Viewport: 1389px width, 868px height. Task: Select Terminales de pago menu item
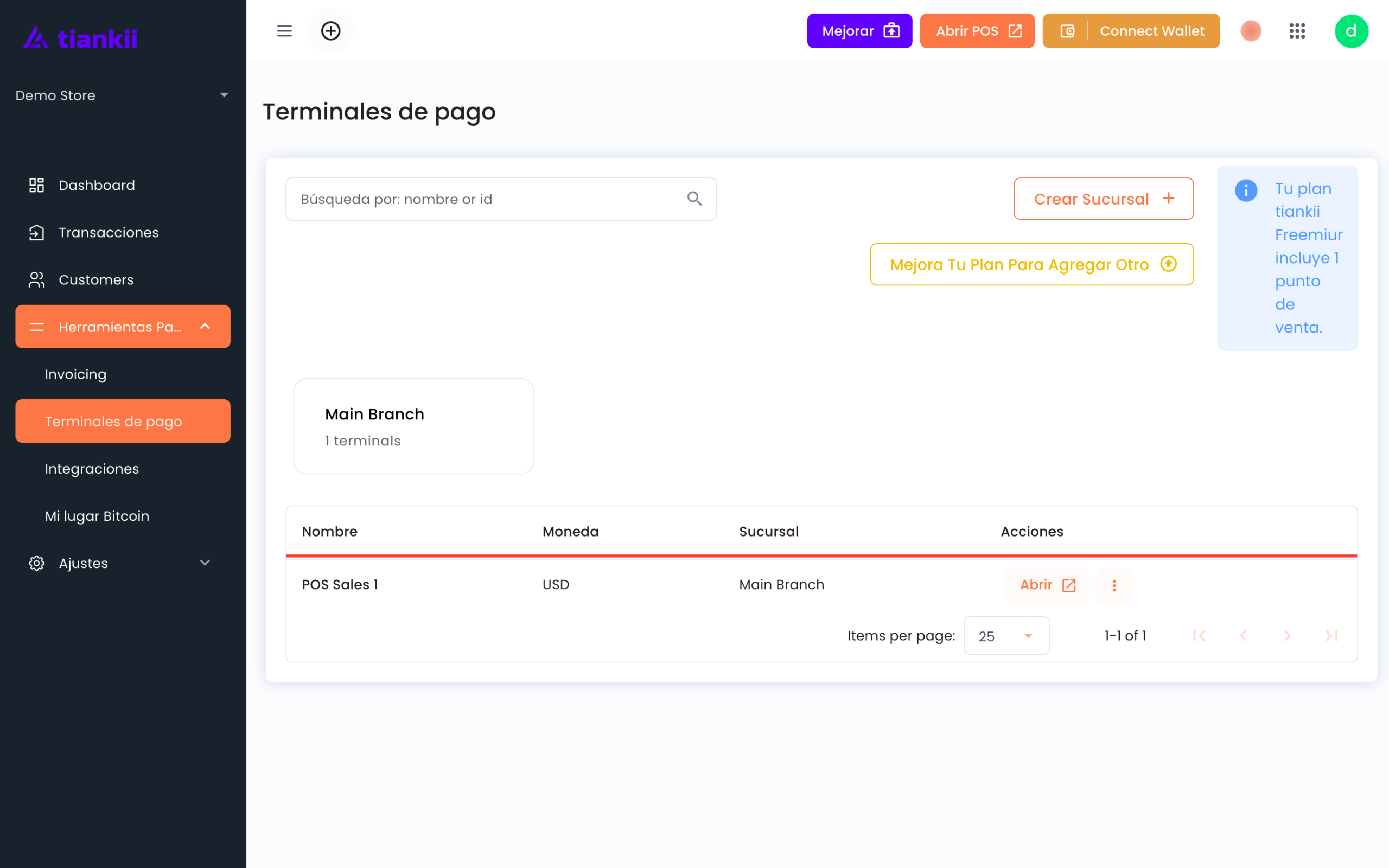123,422
